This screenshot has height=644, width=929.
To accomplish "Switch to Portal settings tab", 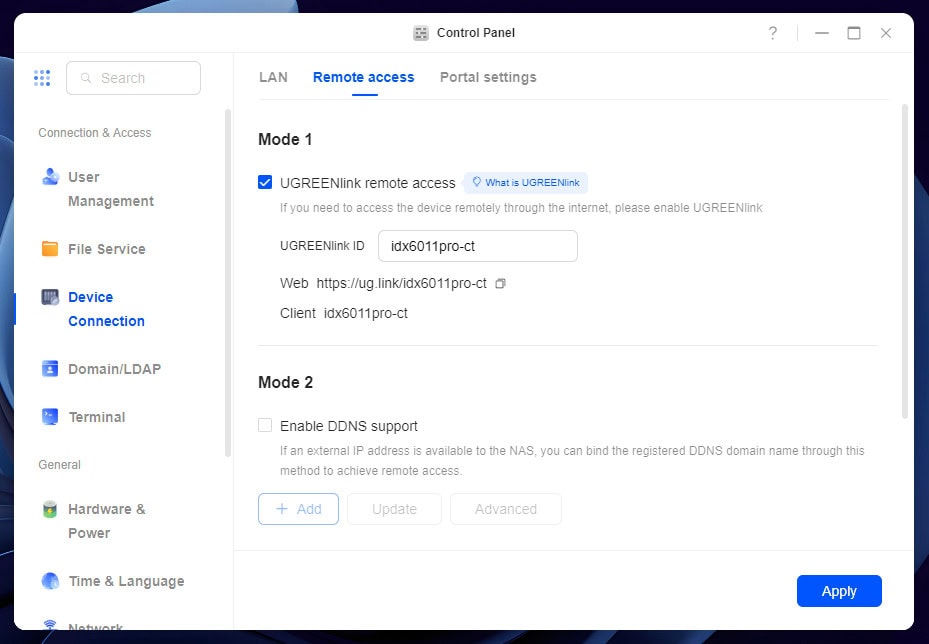I will 488,77.
